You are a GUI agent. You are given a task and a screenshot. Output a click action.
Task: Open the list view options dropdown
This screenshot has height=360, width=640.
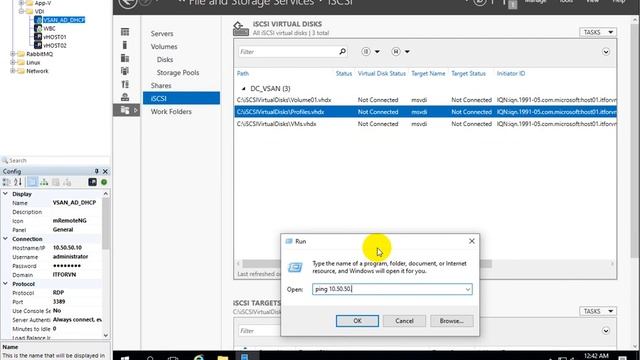coord(370,51)
